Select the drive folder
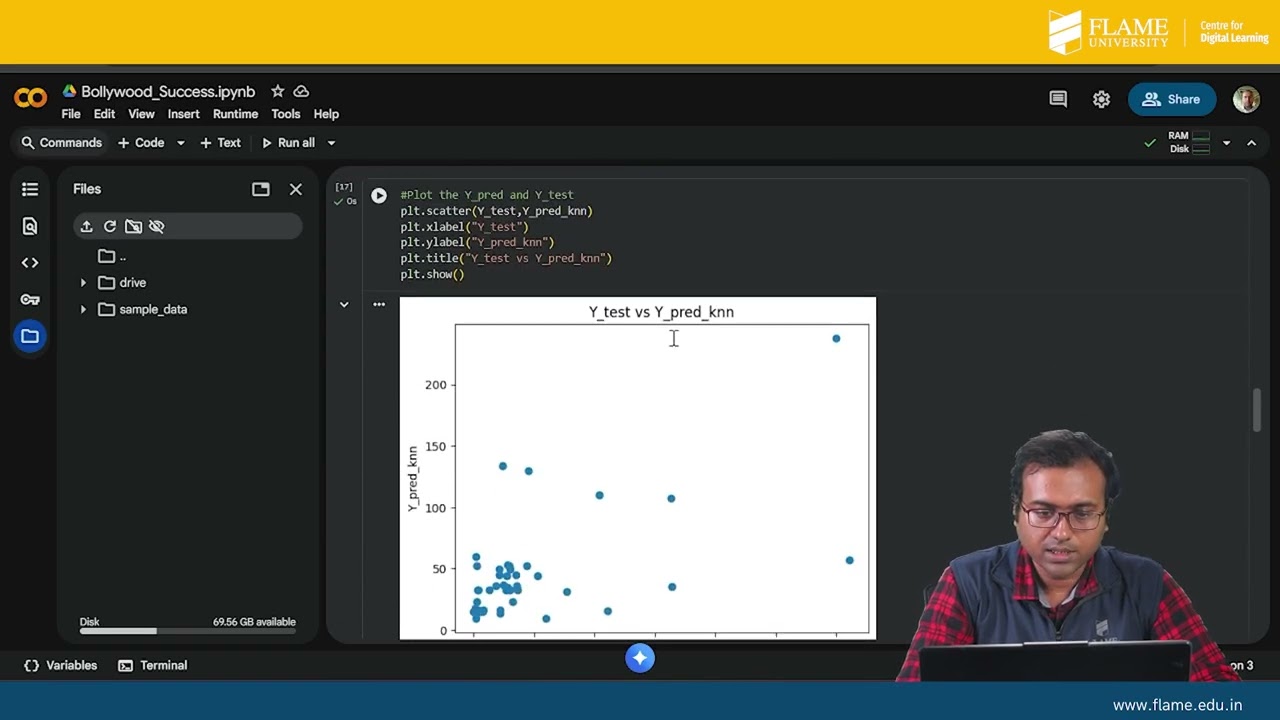1280x720 pixels. click(122, 283)
